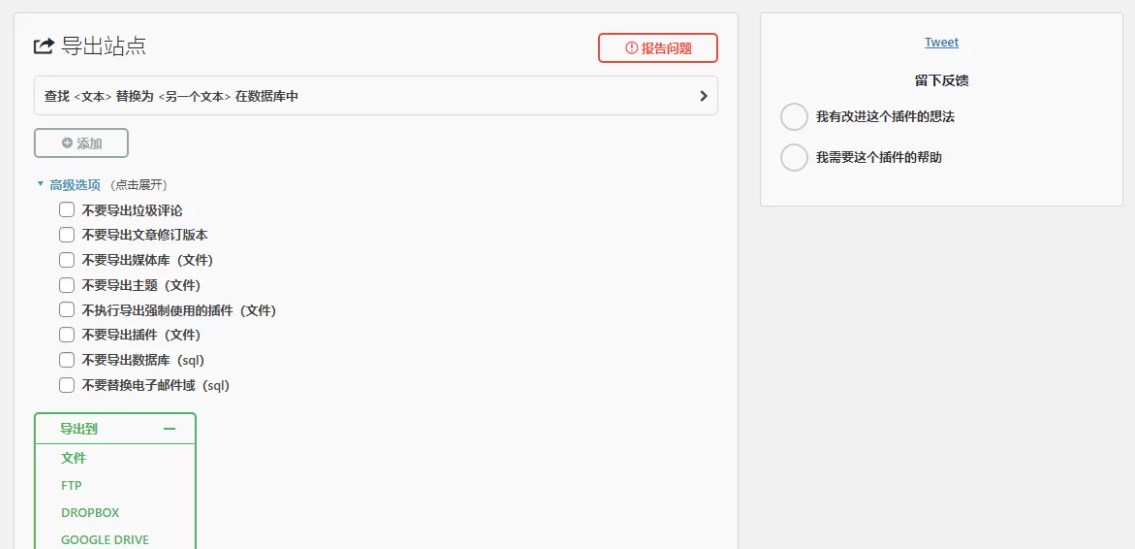Choose DROPBOX as export target

[90, 513]
